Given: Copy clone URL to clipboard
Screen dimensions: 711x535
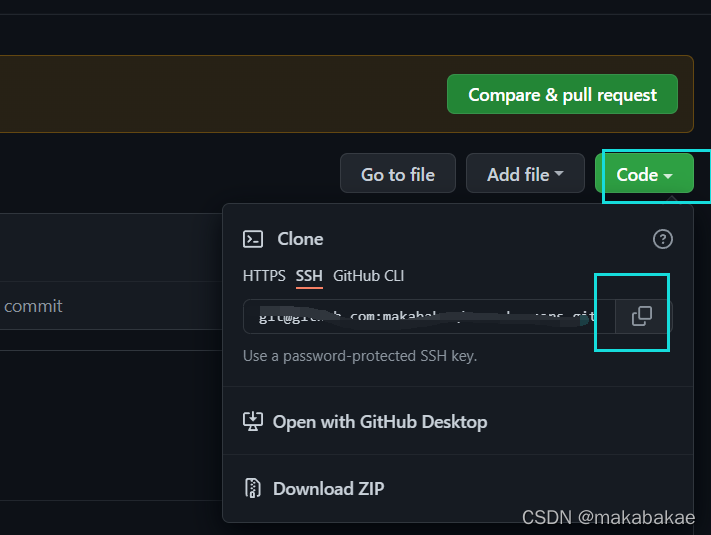Looking at the screenshot, I should (x=642, y=316).
